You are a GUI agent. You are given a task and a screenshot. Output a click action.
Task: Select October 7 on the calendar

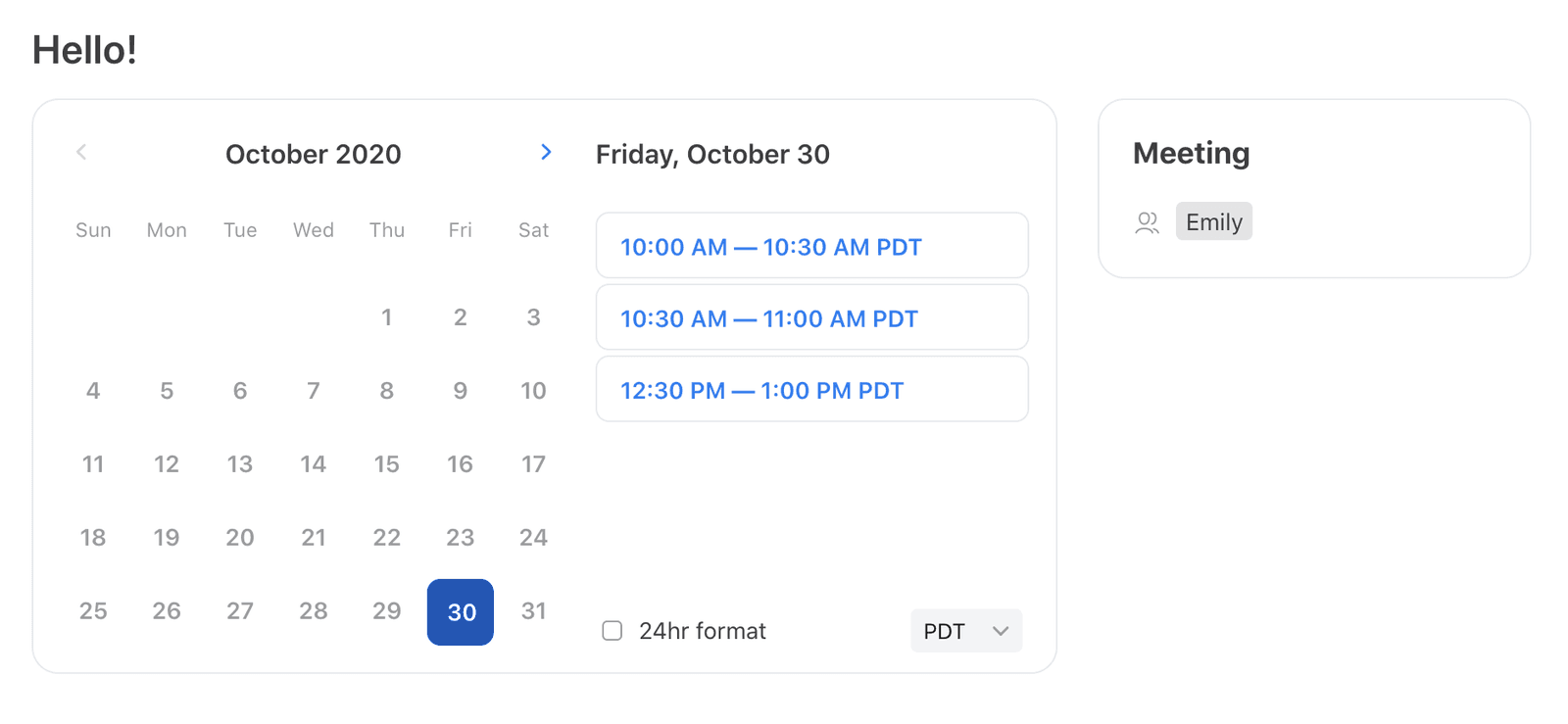click(314, 391)
